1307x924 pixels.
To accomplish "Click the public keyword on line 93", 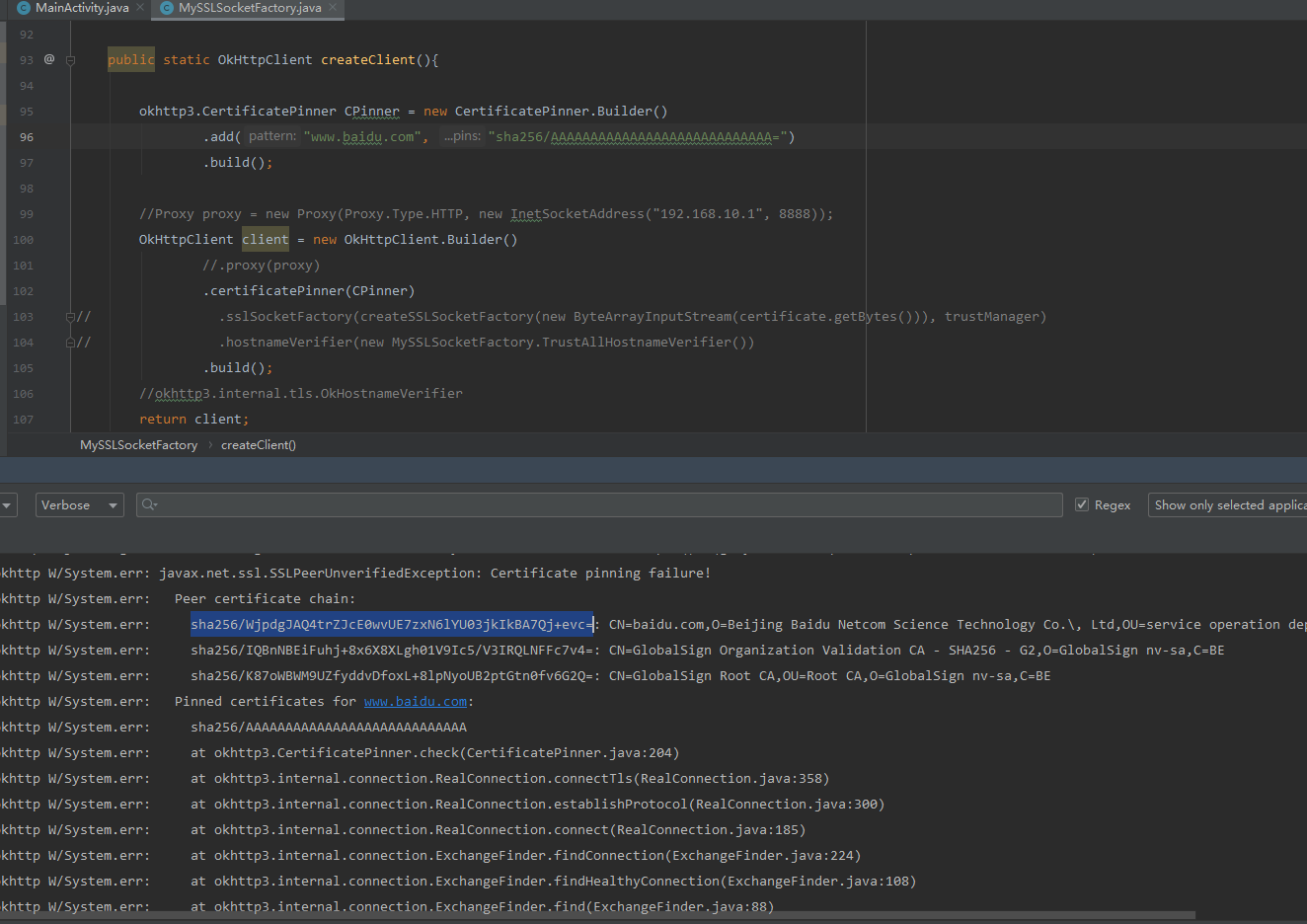I will click(131, 60).
